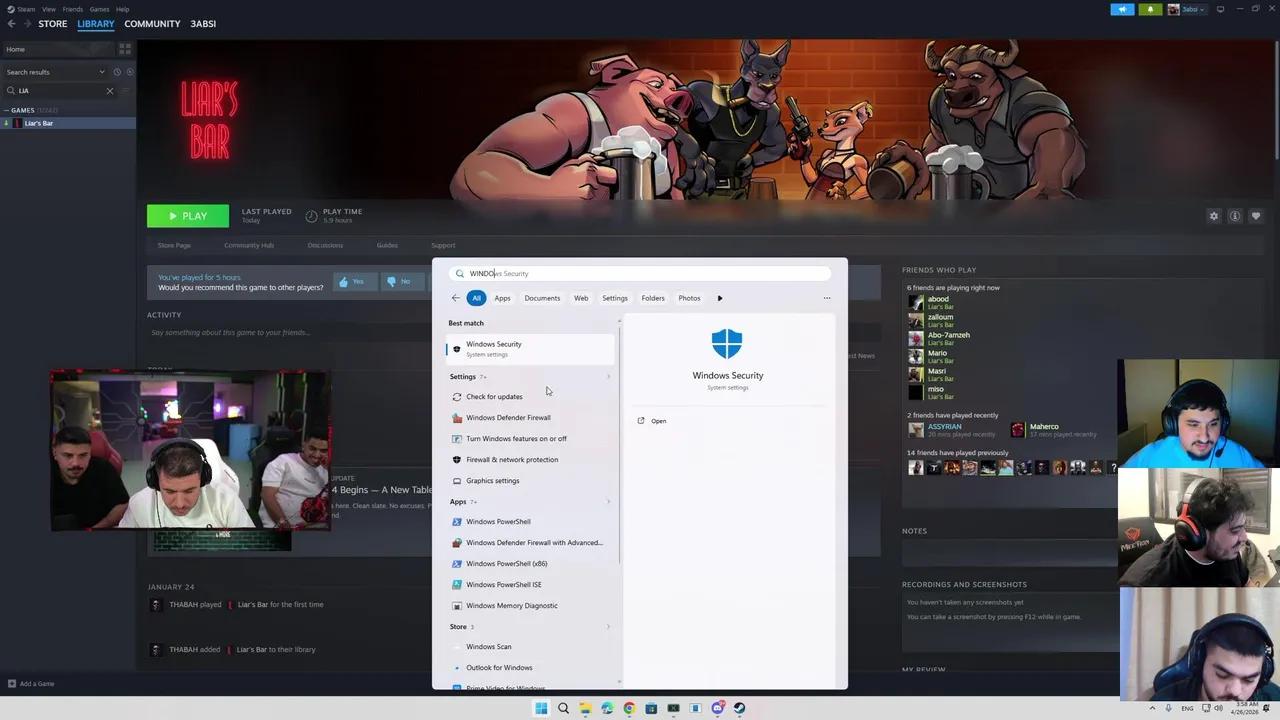
Task: Toggle the library grid view icon
Action: (x=125, y=49)
